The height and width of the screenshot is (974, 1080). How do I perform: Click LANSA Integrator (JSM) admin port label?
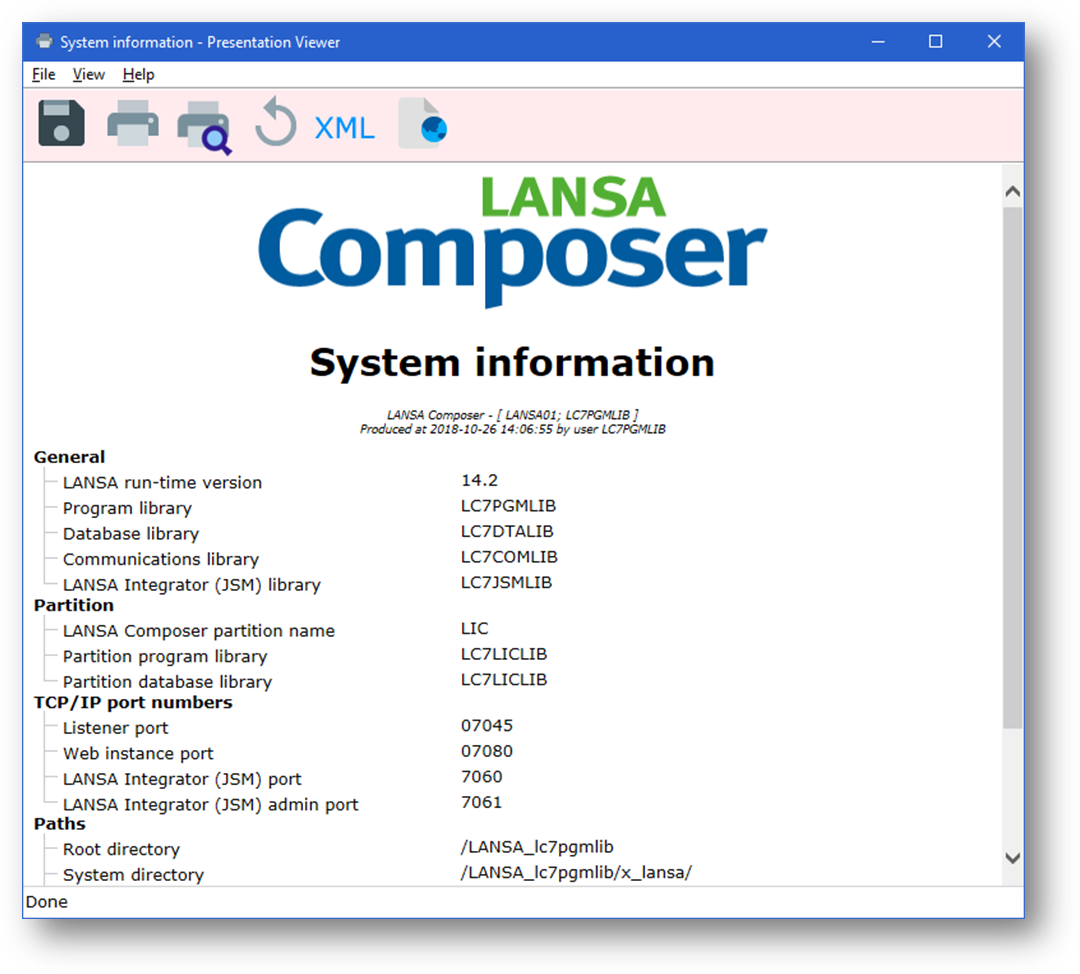(211, 805)
